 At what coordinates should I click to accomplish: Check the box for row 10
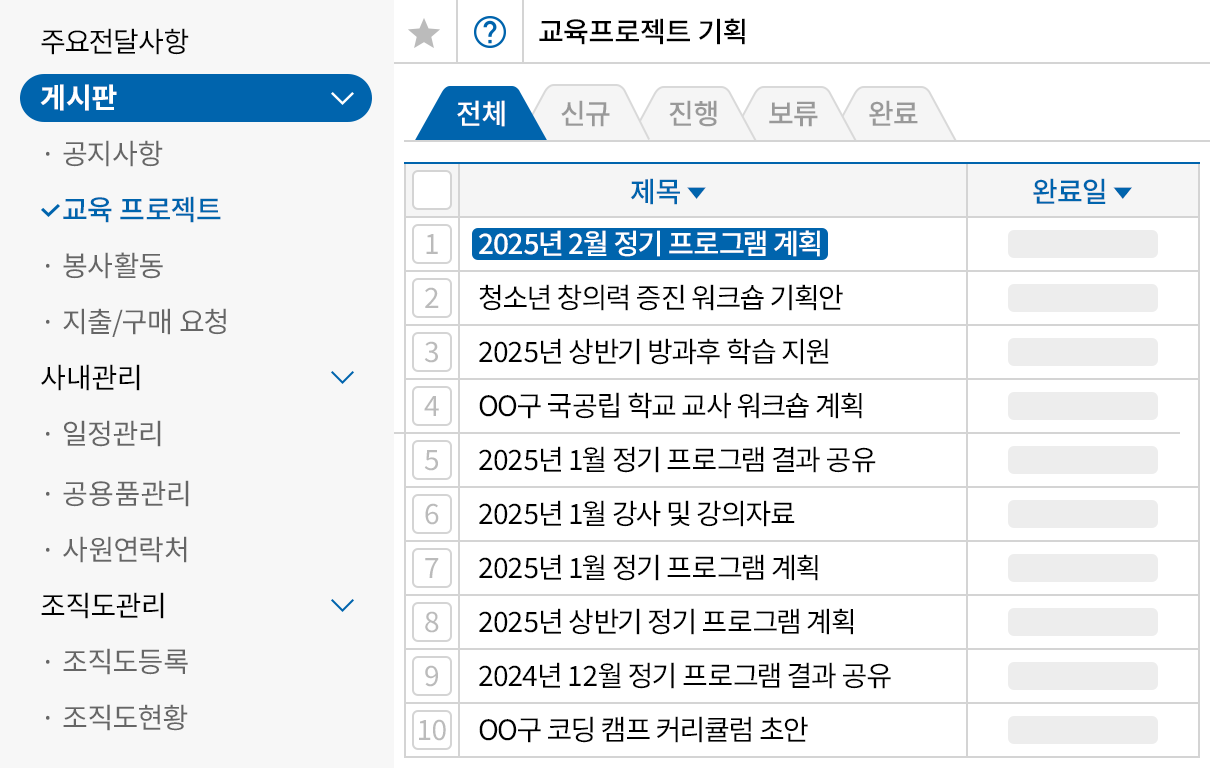431,730
